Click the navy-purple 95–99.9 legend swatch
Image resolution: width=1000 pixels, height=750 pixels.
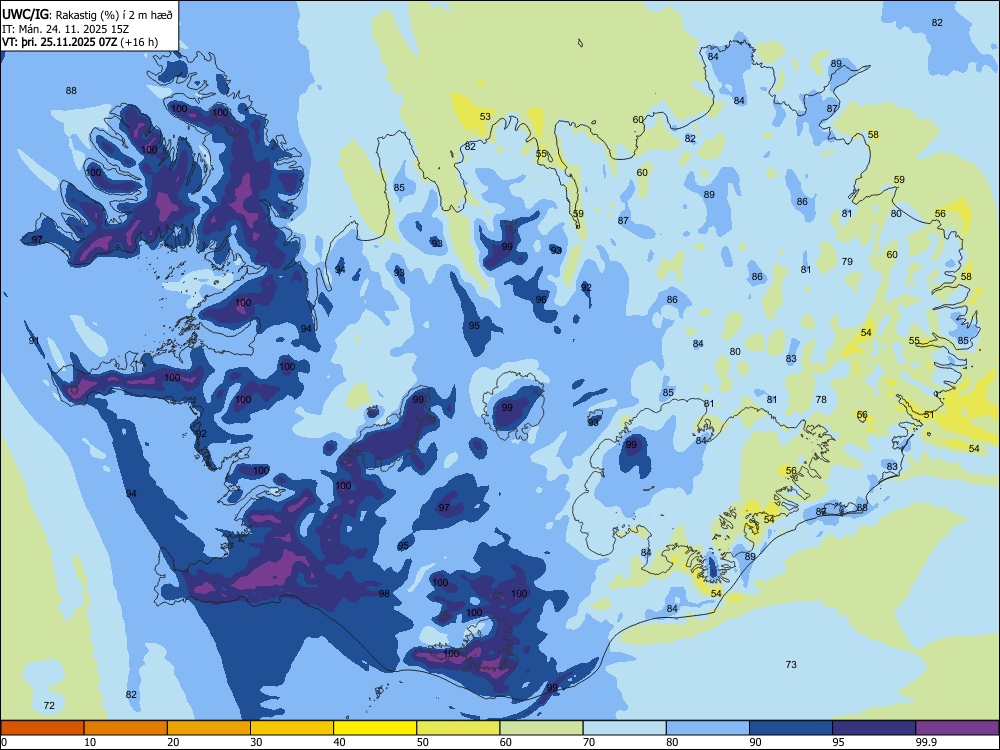click(874, 728)
